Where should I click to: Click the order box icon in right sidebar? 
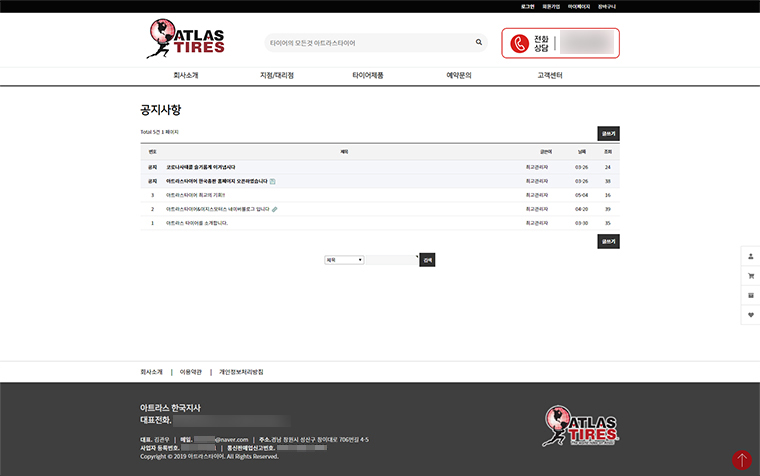coord(751,295)
